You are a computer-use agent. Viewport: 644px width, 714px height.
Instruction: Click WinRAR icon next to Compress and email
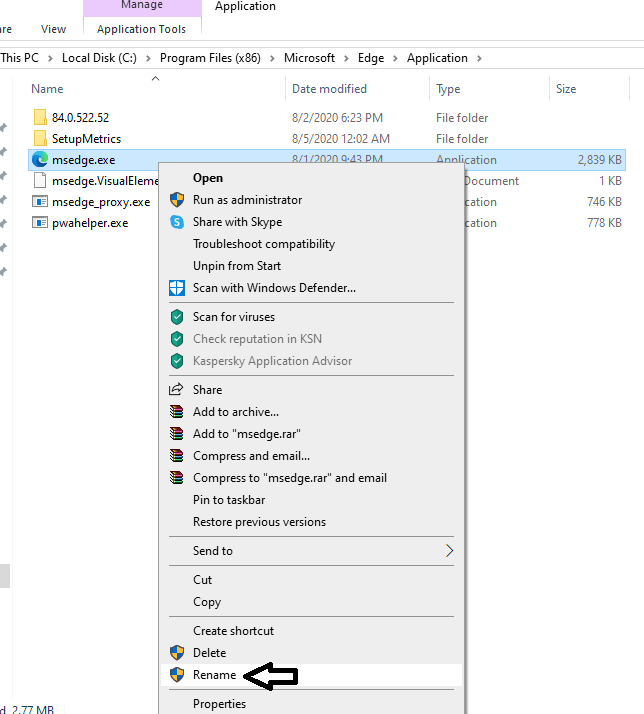(176, 455)
